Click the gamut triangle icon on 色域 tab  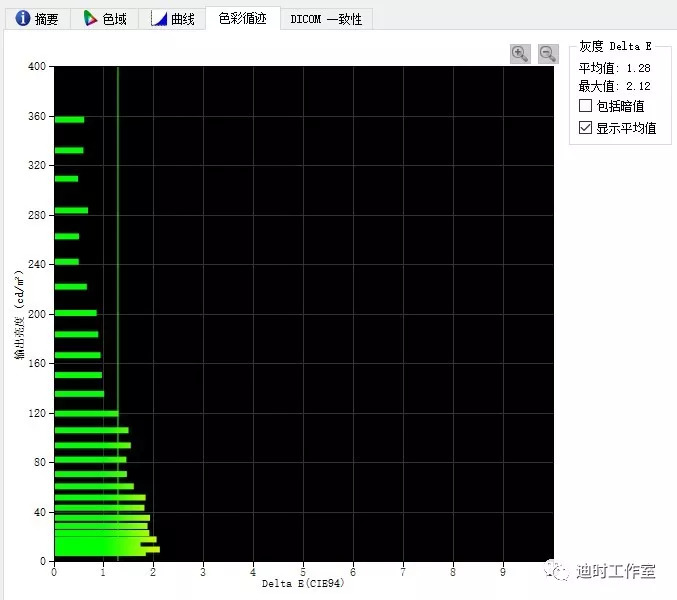pyautogui.click(x=90, y=19)
